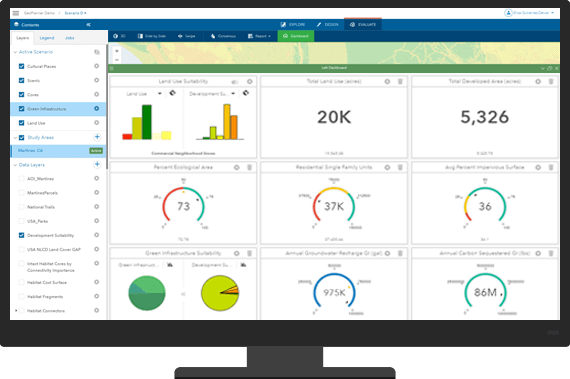Change chart type for Green Infrastructure pie
The image size is (570, 379).
click(x=170, y=265)
